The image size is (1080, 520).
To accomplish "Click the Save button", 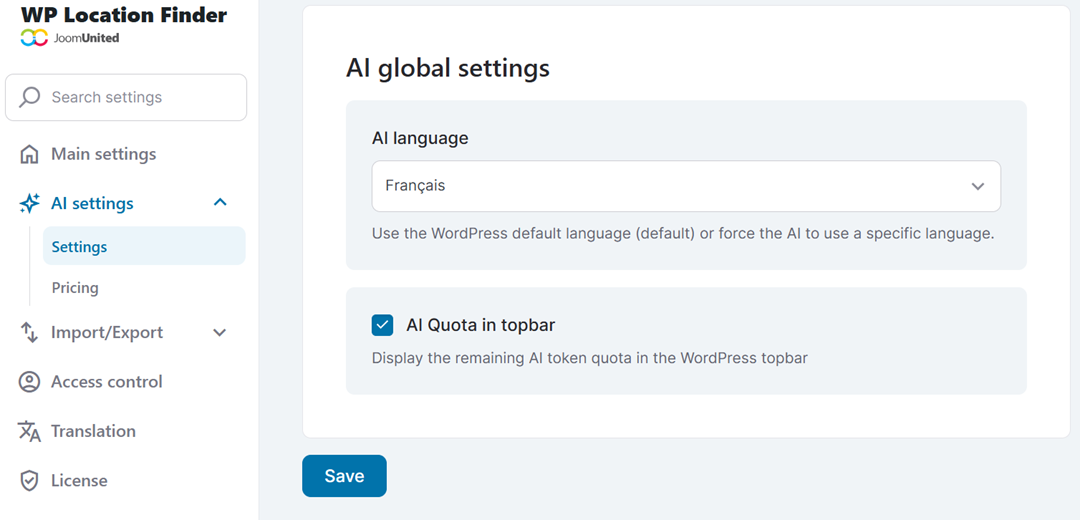I will 344,476.
